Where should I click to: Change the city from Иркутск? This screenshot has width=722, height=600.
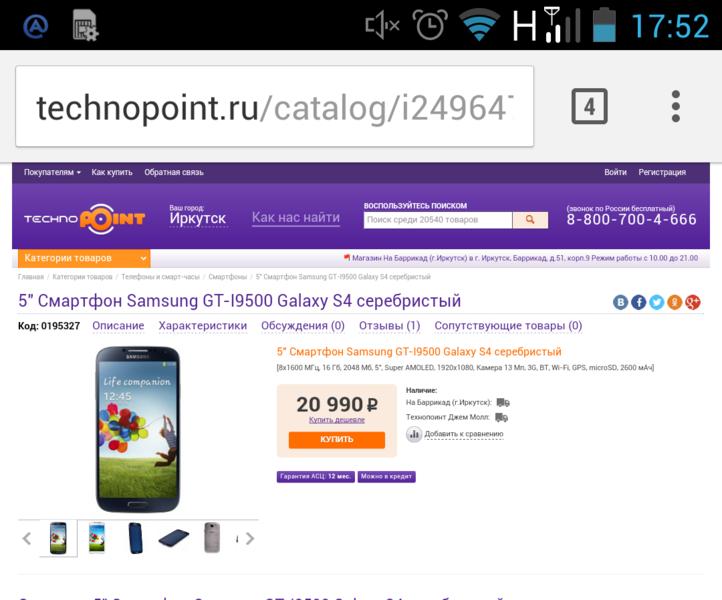(198, 218)
